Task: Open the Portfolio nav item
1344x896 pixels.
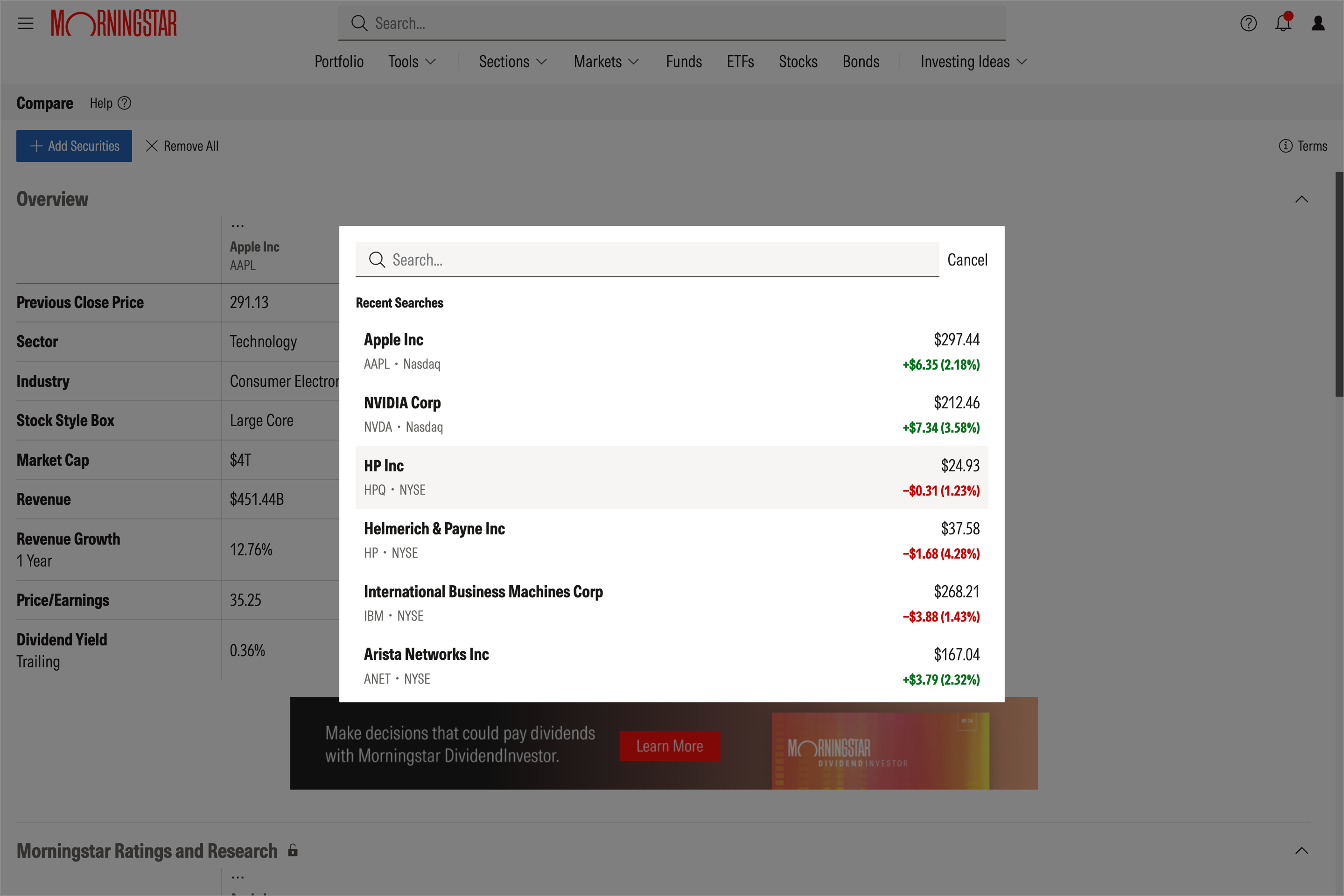Action: (x=339, y=62)
